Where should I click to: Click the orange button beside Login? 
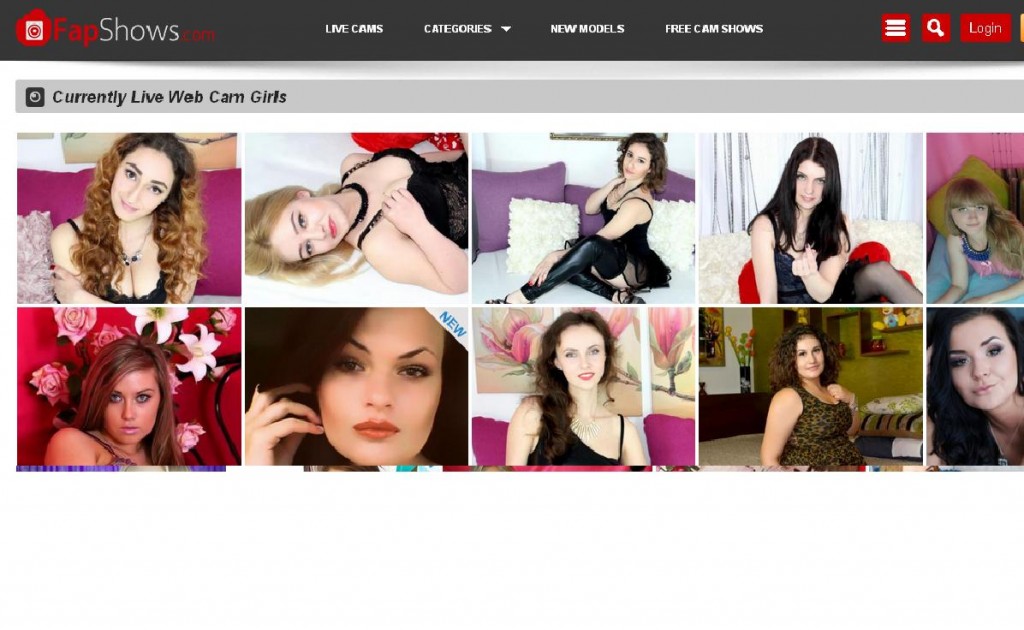1021,28
